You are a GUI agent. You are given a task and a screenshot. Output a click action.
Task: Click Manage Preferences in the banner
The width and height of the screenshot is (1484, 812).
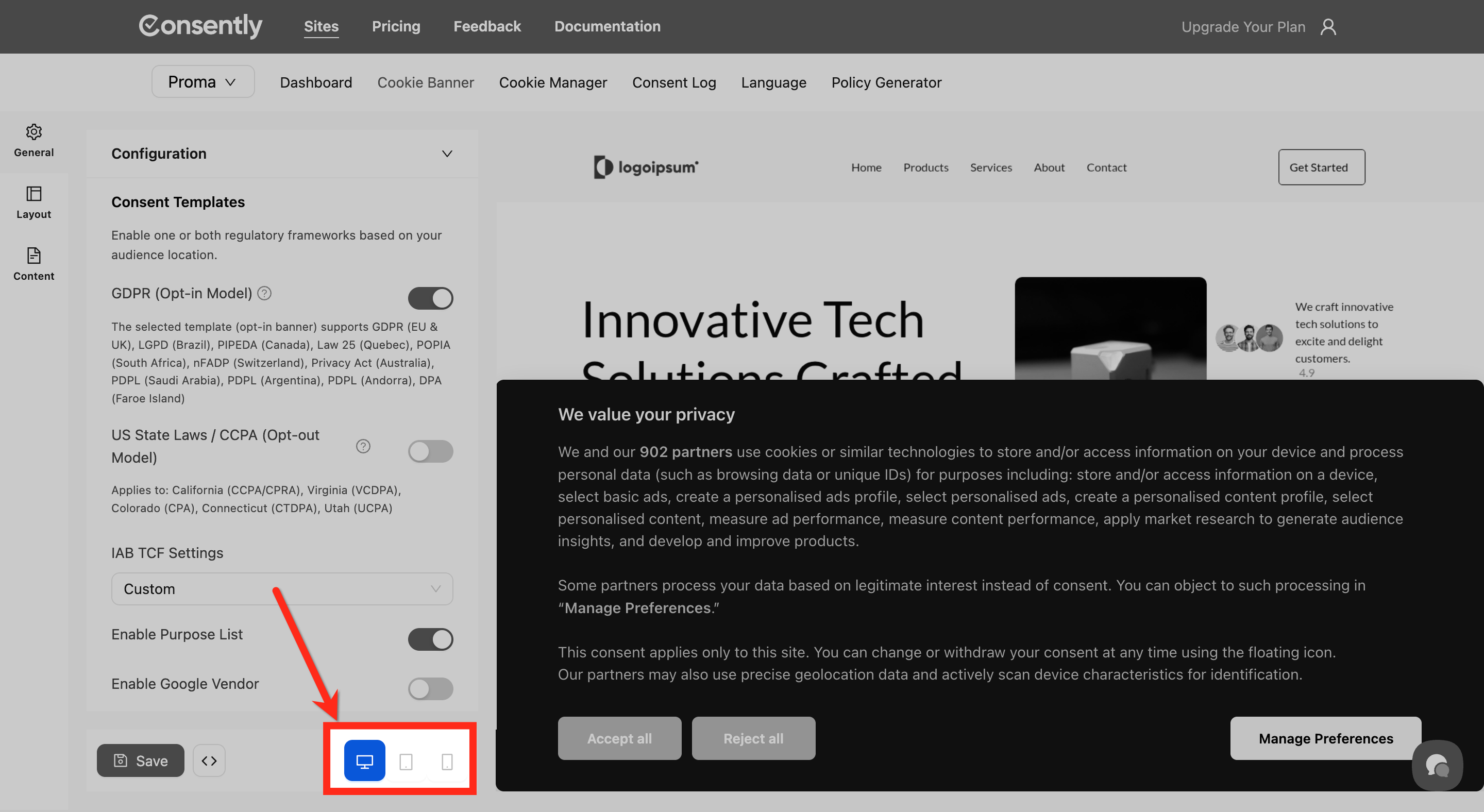pyautogui.click(x=1325, y=738)
